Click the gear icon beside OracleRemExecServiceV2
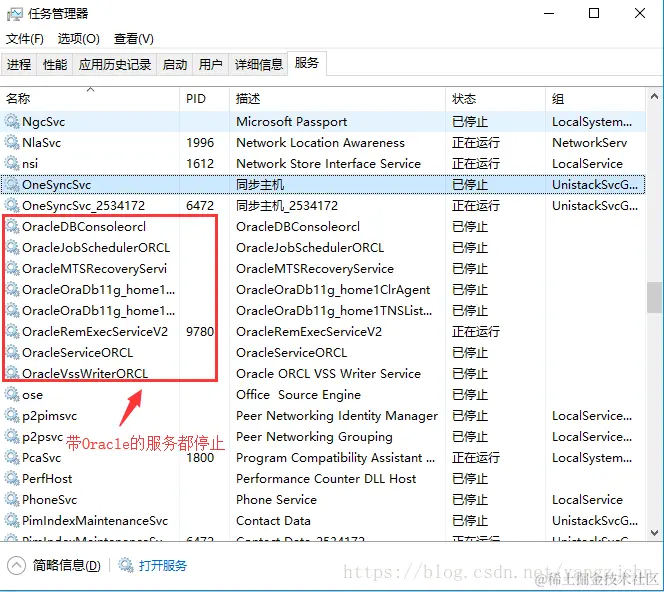The width and height of the screenshot is (664, 592). point(12,332)
